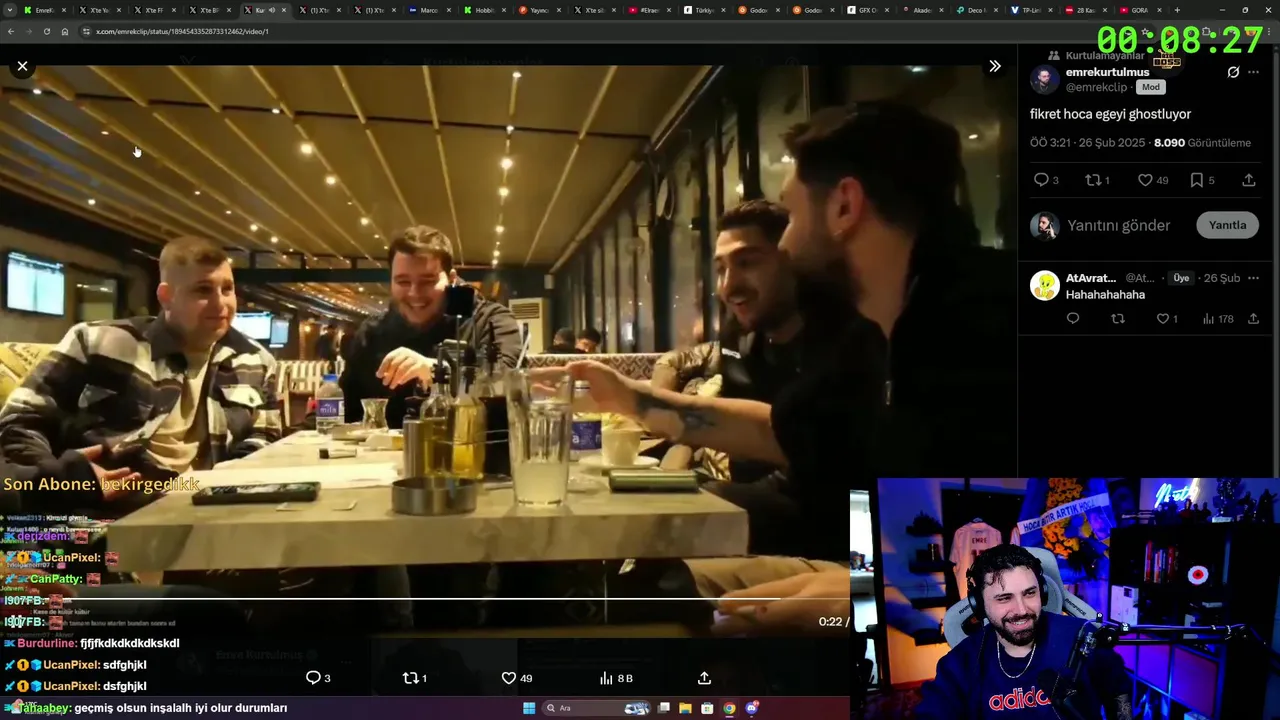The height and width of the screenshot is (720, 1280).
Task: Click the 8.090 Görüntüleme view count
Action: [x=1202, y=143]
